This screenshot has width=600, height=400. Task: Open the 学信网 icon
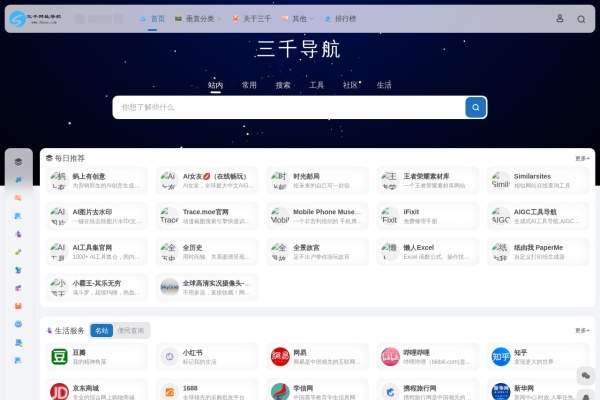pyautogui.click(x=280, y=392)
